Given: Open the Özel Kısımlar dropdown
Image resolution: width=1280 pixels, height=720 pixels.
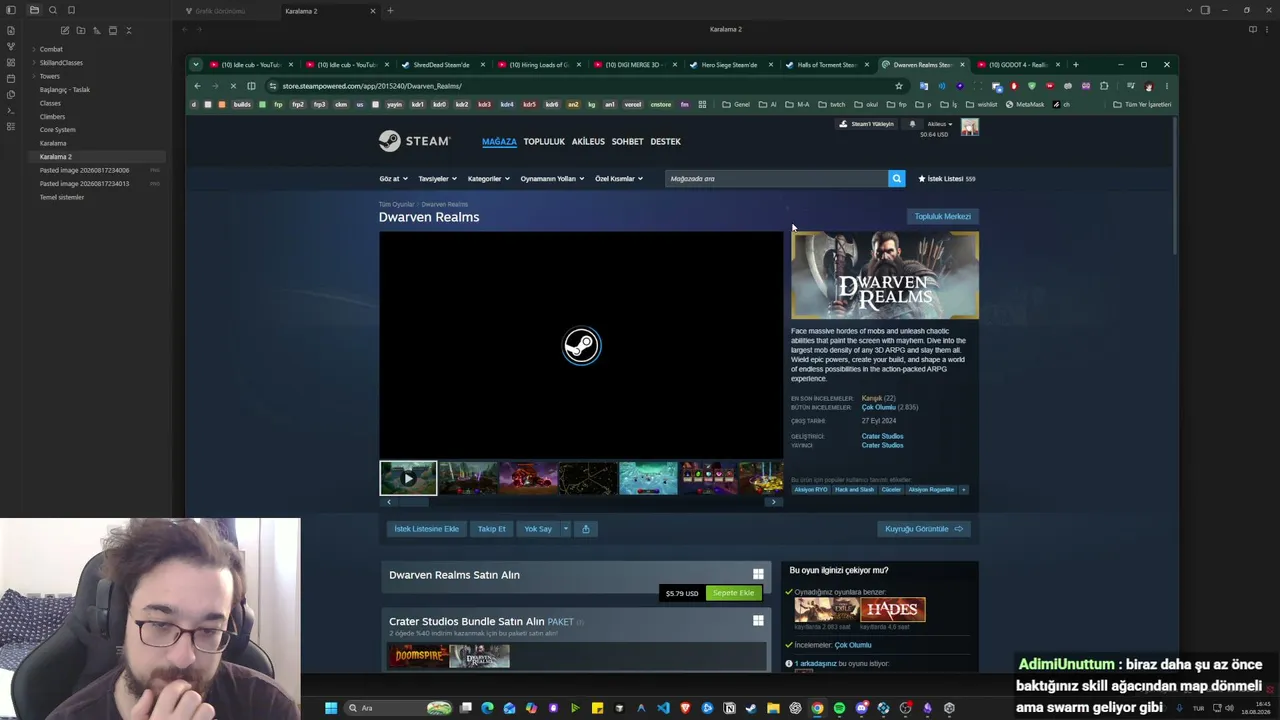Looking at the screenshot, I should pos(619,179).
